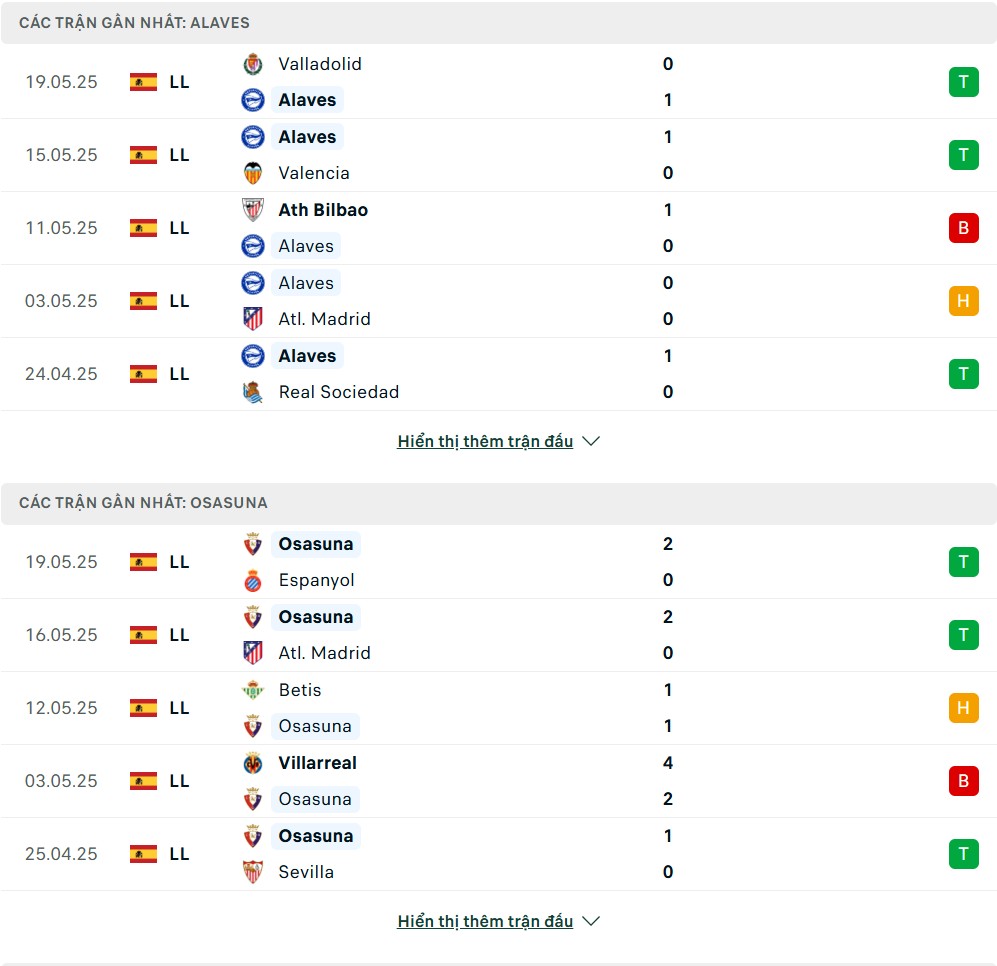Click the Espanyol club crest icon

253,580
